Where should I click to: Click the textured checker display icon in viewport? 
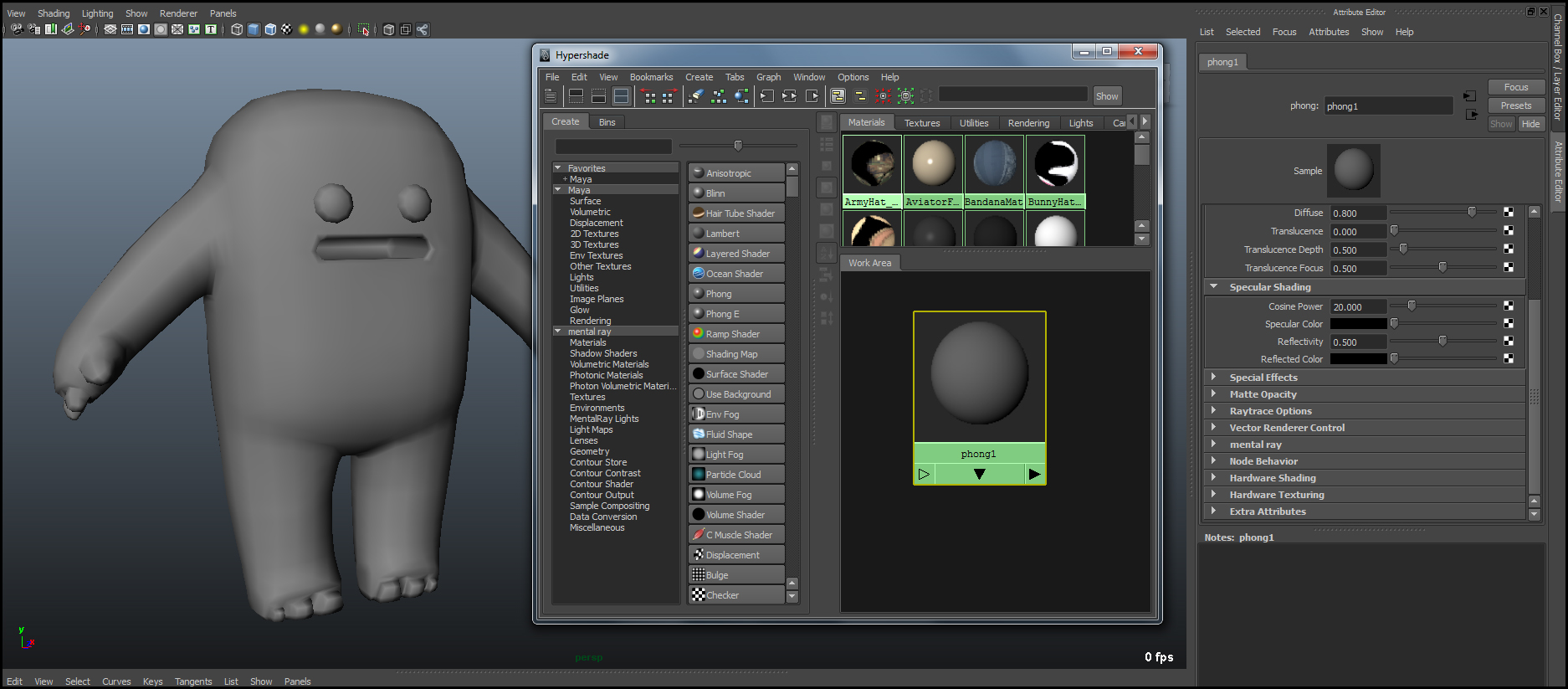[x=286, y=29]
